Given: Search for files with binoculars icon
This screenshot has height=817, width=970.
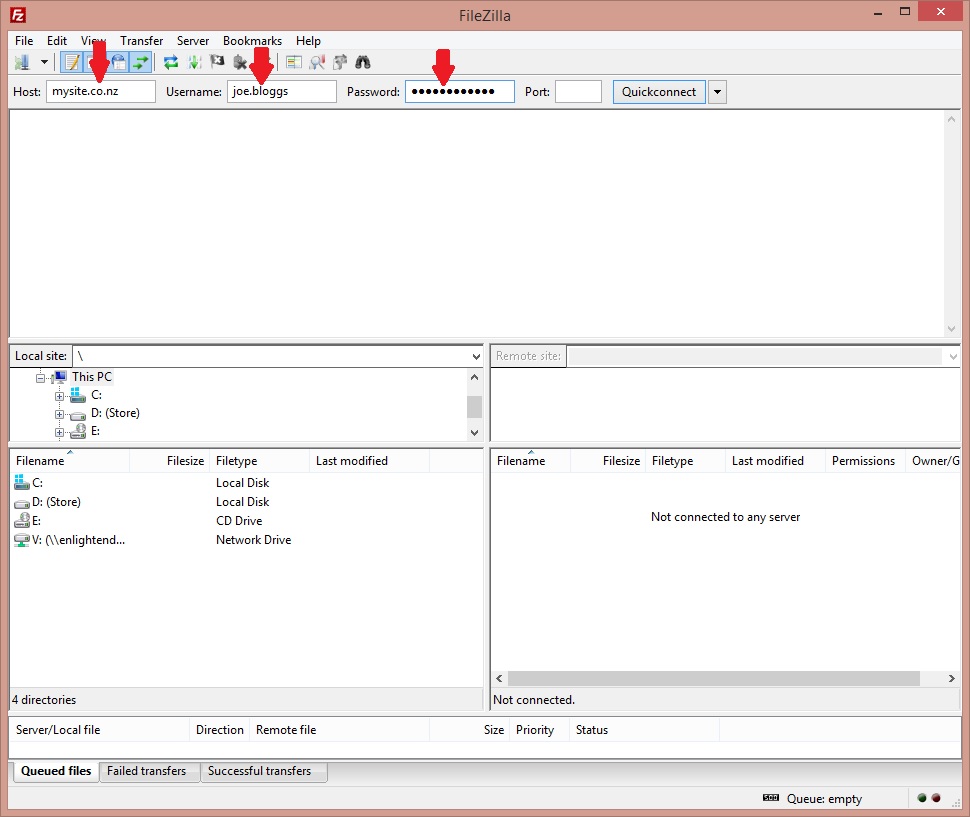Looking at the screenshot, I should point(363,62).
